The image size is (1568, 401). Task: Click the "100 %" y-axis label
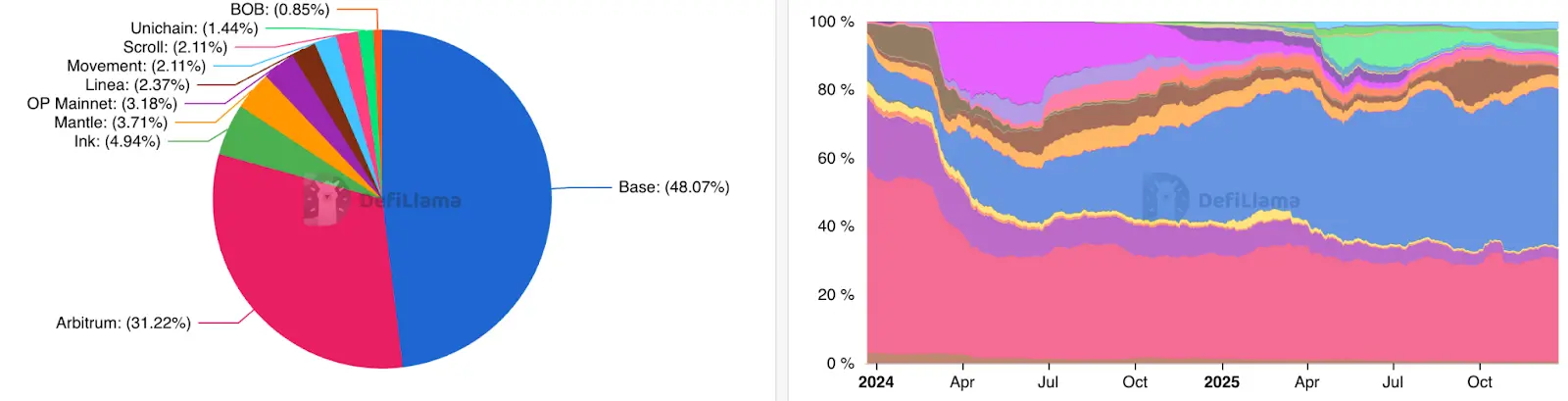tap(831, 22)
